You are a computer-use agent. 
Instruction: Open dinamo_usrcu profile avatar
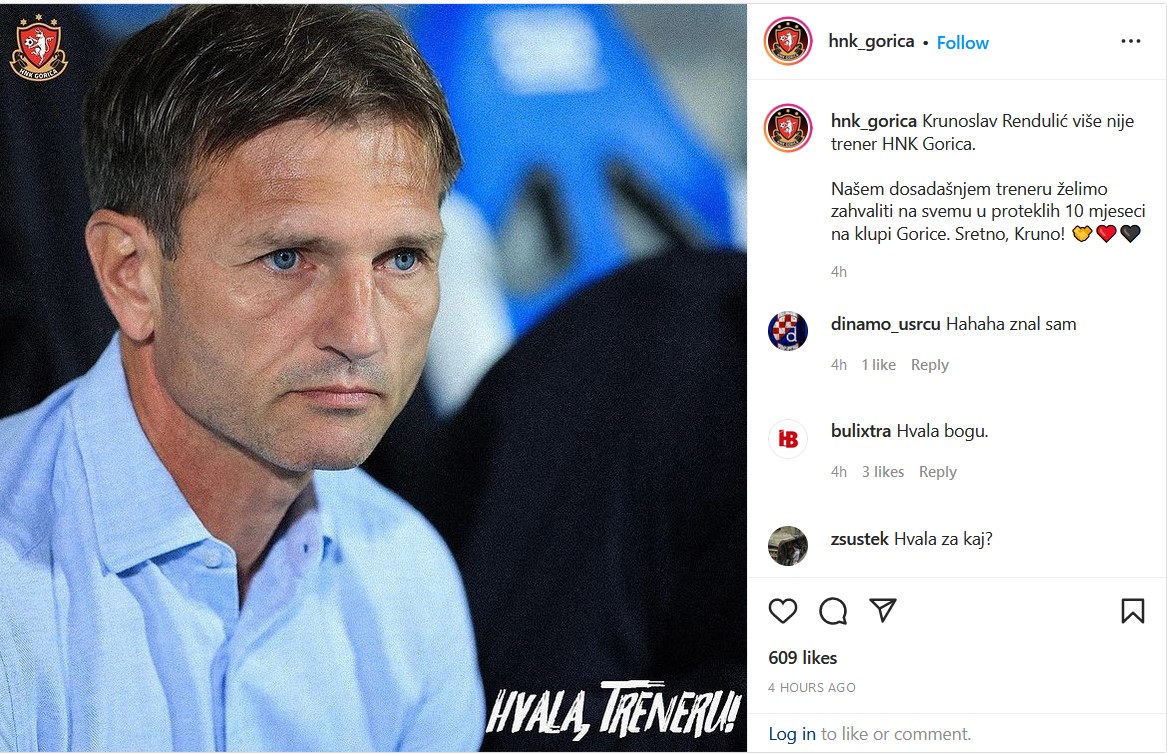click(787, 331)
